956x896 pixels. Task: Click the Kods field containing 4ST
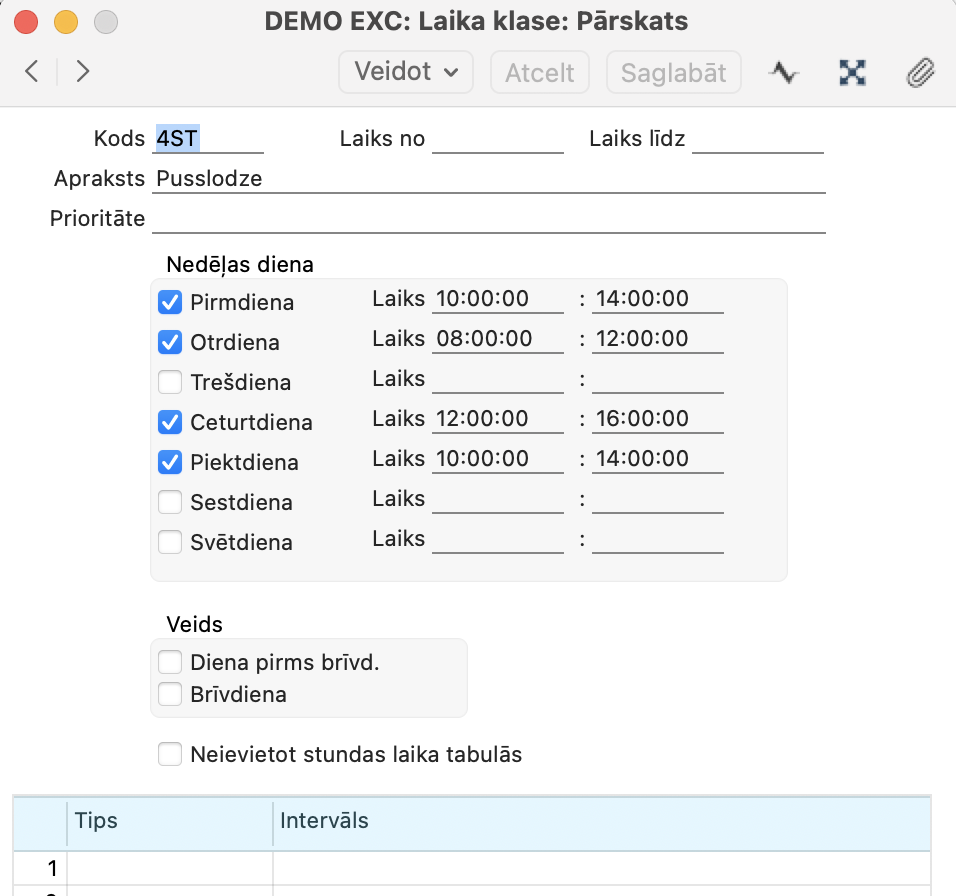tap(208, 139)
